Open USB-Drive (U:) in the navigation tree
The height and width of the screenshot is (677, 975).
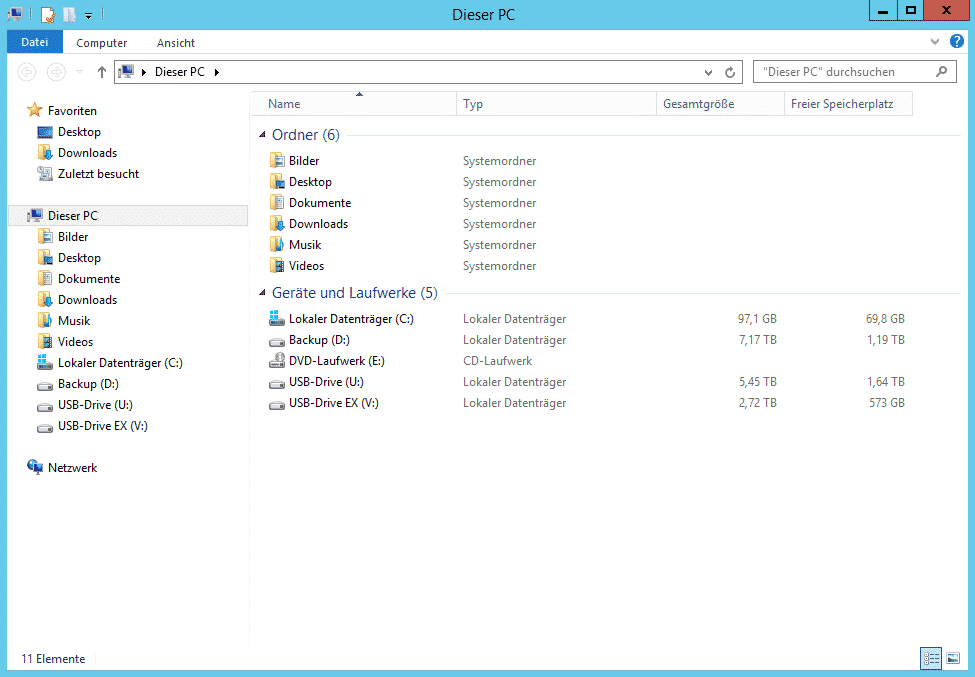(95, 405)
